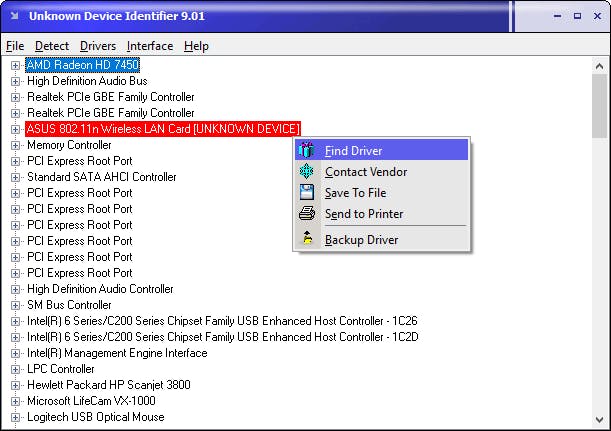Expand the Logitech USB Optical Mouse node
This screenshot has height=431, width=611.
point(15,417)
